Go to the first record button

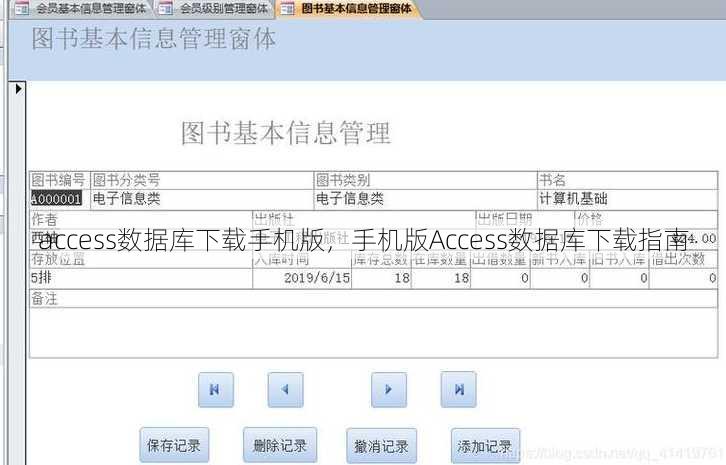(216, 390)
